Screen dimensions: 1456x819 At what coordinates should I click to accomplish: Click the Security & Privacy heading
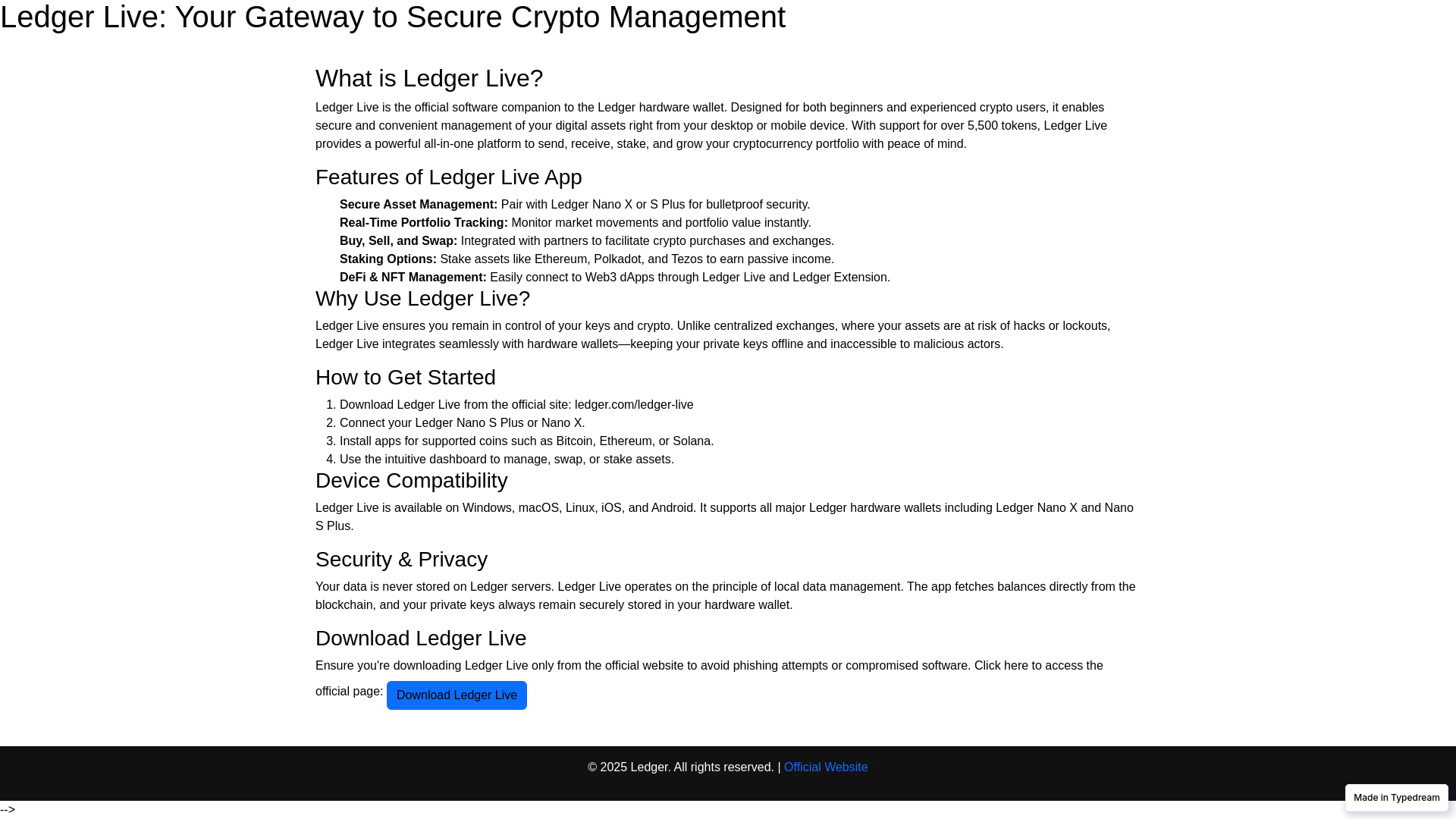coord(401,559)
